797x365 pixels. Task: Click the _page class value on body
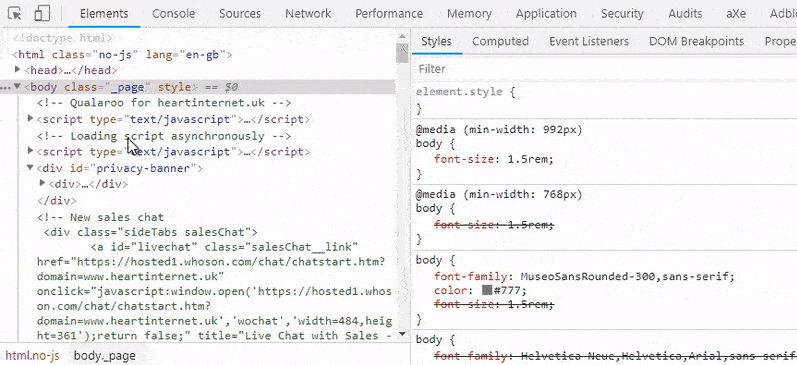(127, 87)
